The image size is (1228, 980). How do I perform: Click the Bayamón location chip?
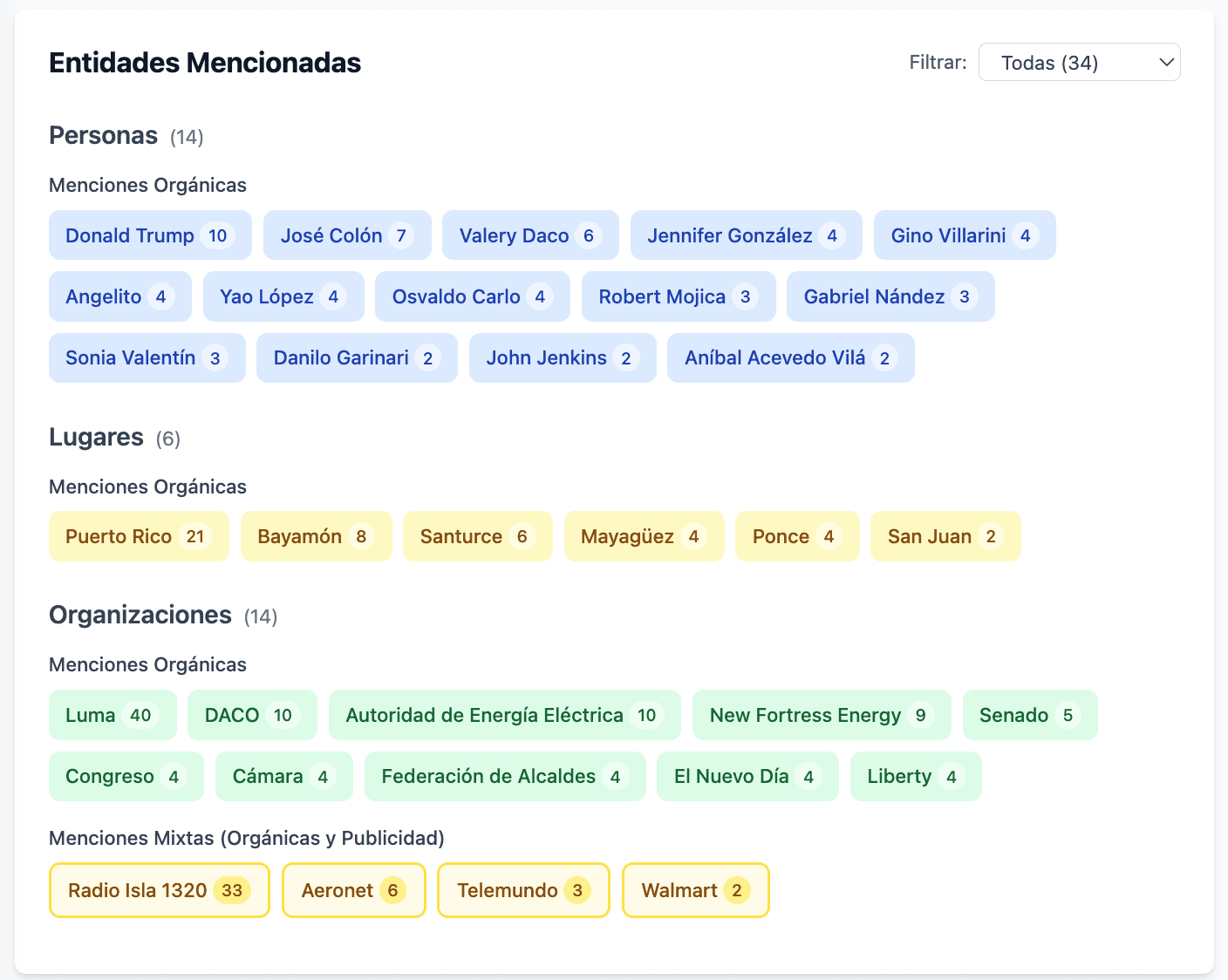coord(315,536)
